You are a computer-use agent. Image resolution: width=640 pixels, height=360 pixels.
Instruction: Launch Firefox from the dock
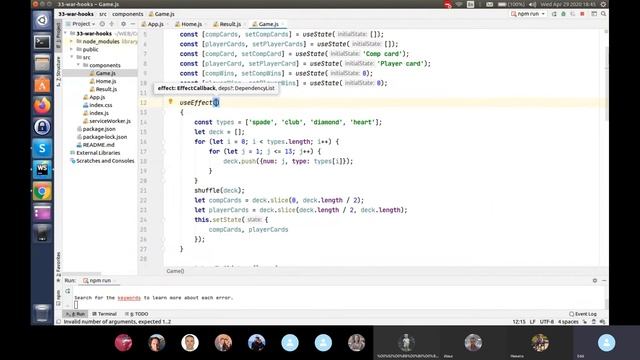pos(42,106)
